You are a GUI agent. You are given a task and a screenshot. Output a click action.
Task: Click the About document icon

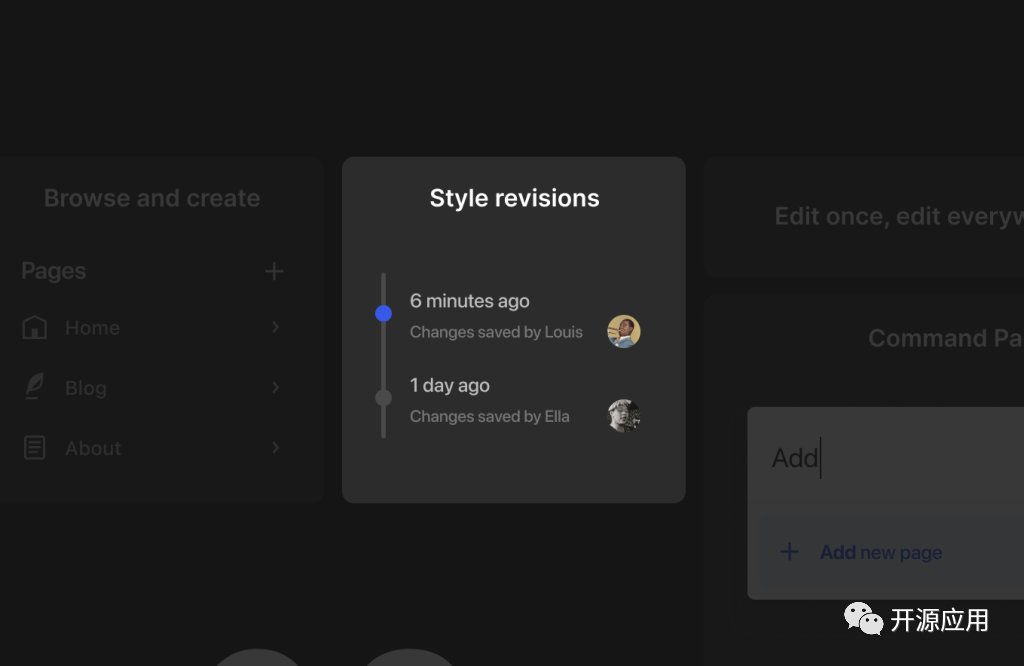point(35,448)
